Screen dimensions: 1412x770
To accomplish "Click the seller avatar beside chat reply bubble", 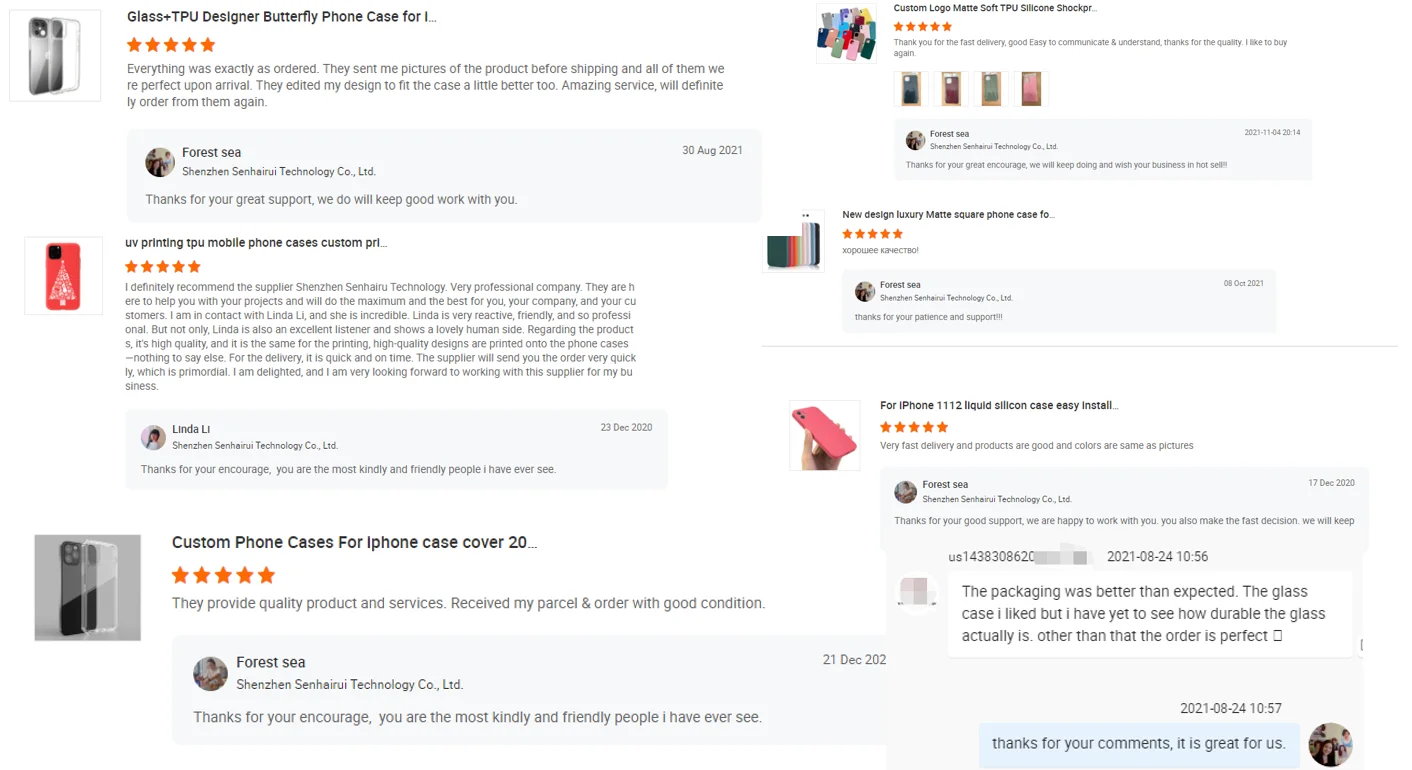I will click(x=1330, y=744).
